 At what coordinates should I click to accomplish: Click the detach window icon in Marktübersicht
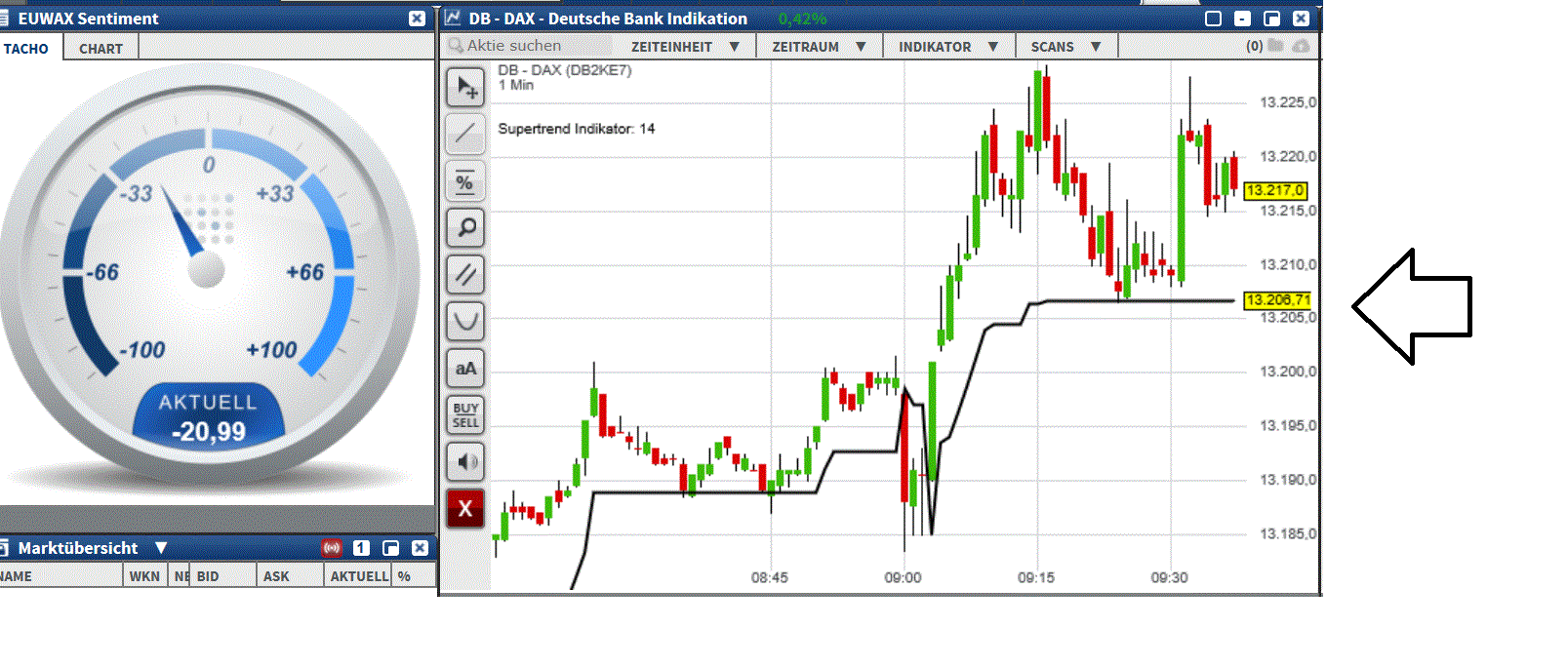pyautogui.click(x=390, y=548)
